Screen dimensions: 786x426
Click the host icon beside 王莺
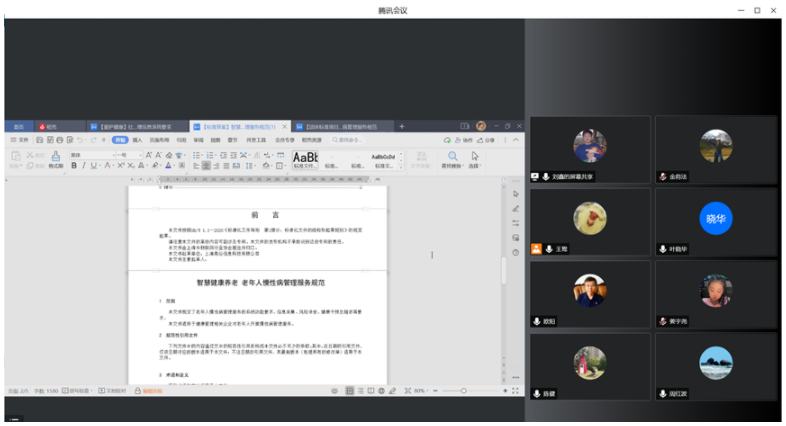tap(536, 248)
